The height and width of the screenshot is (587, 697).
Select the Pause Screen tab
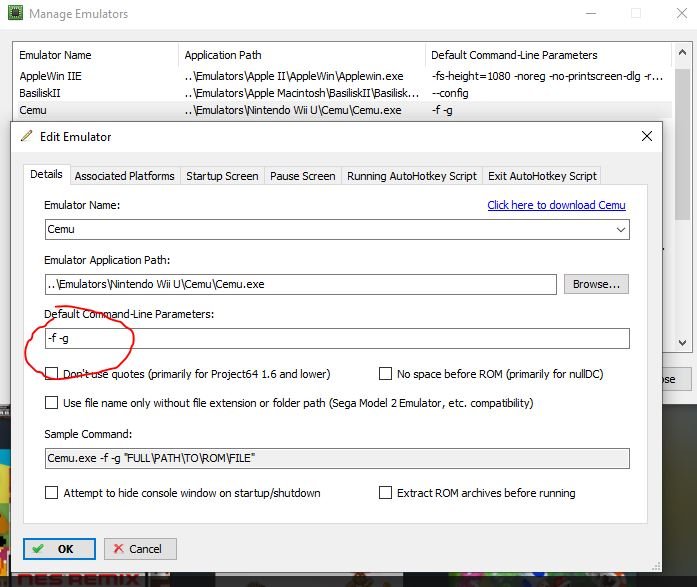(303, 176)
